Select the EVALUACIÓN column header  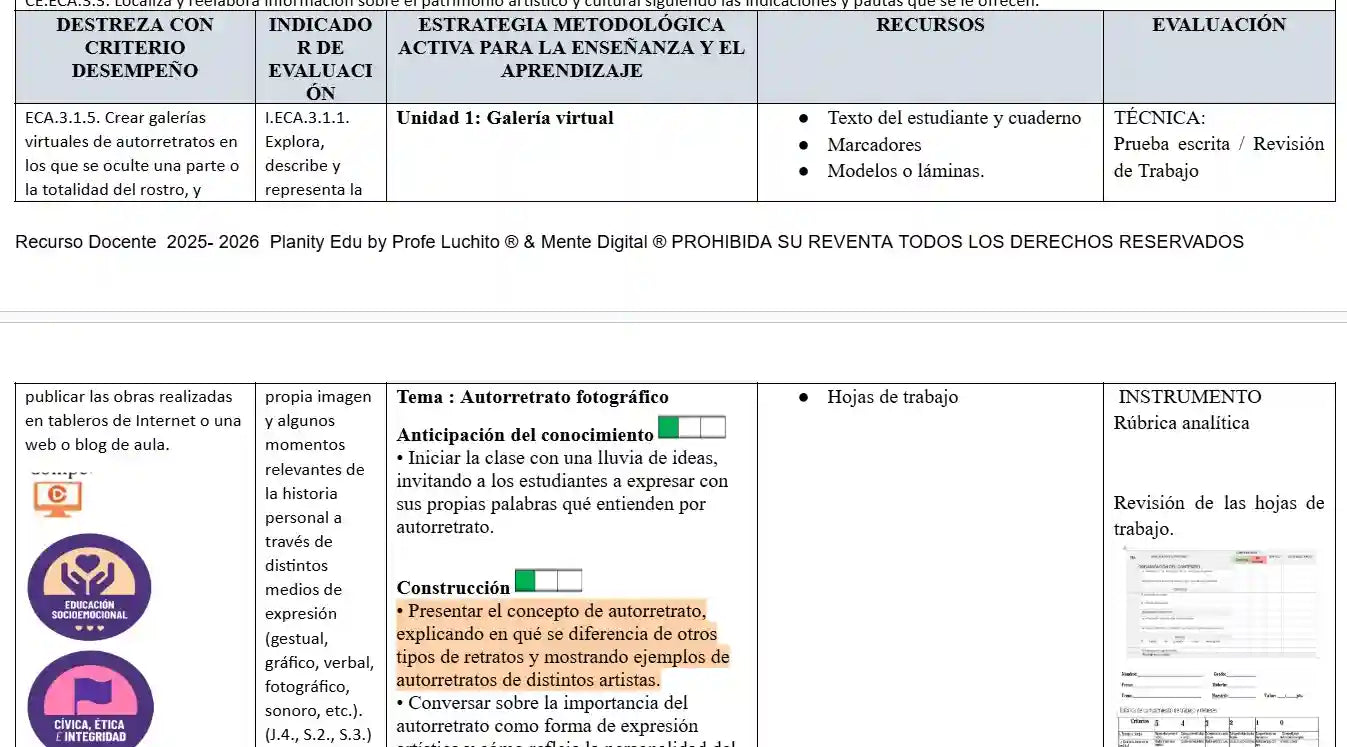point(1218,26)
